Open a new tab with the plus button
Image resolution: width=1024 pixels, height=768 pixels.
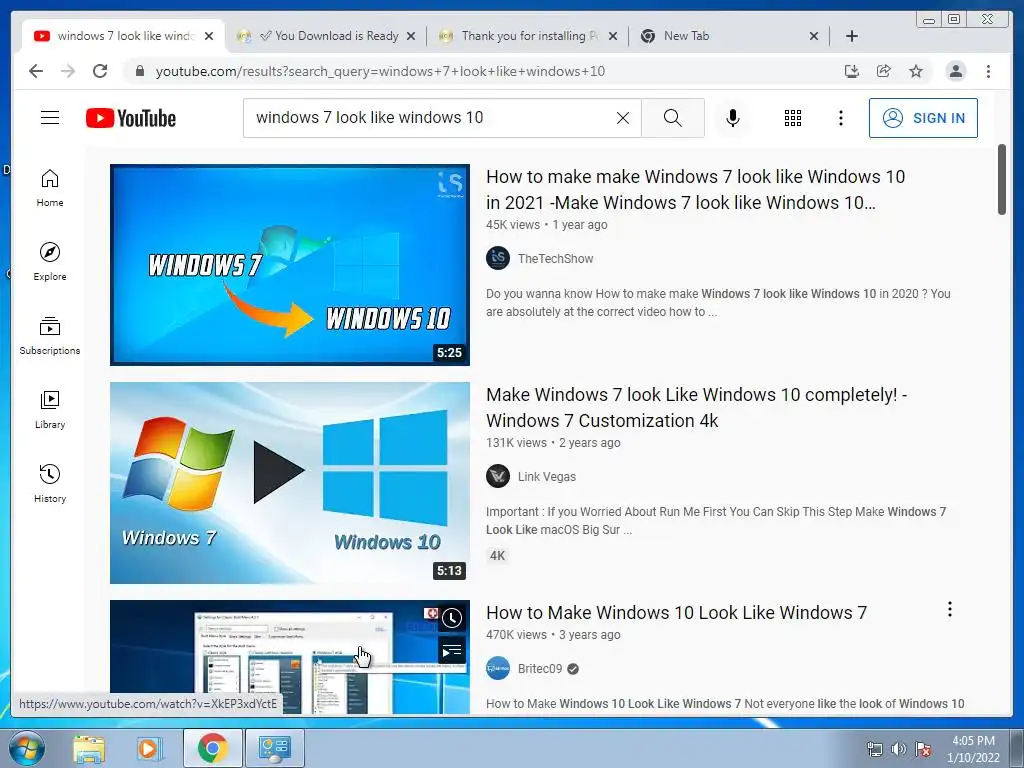(852, 36)
